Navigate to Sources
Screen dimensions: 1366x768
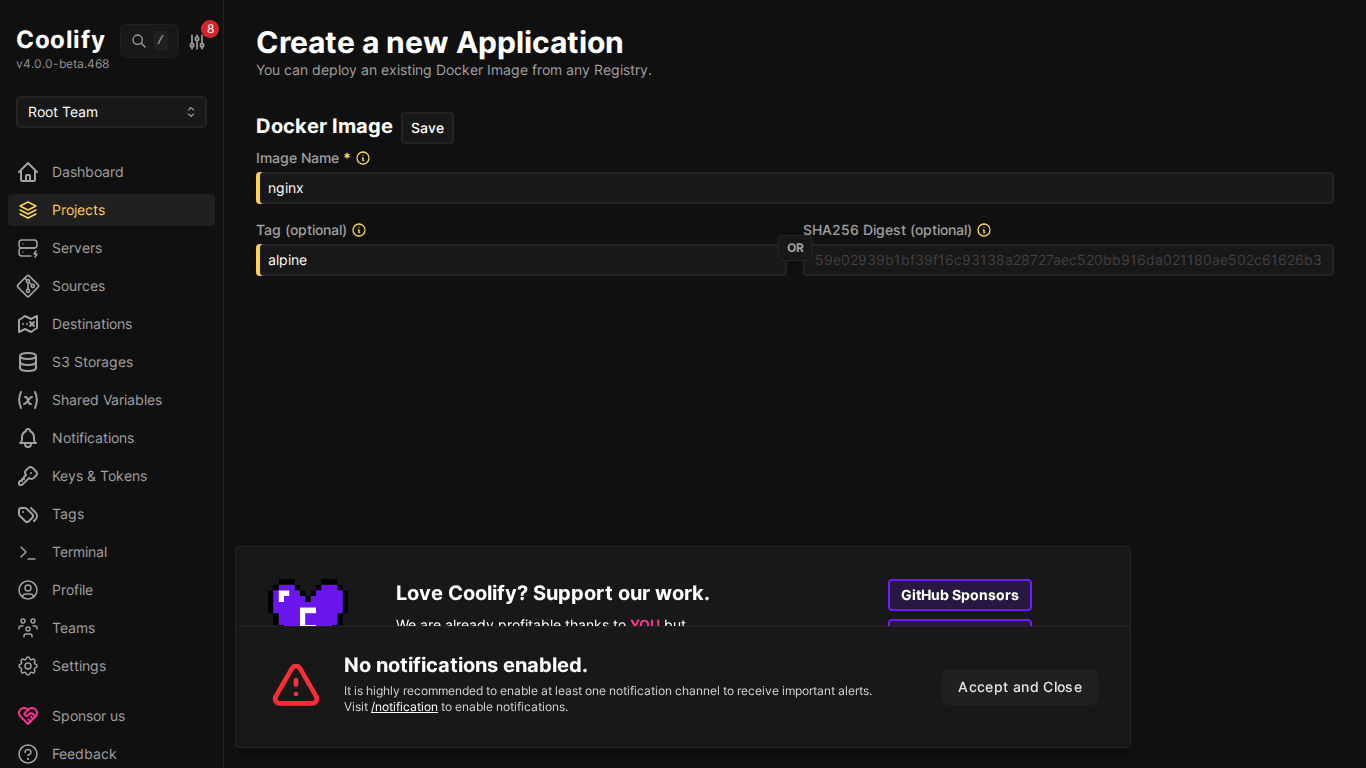pyautogui.click(x=78, y=285)
